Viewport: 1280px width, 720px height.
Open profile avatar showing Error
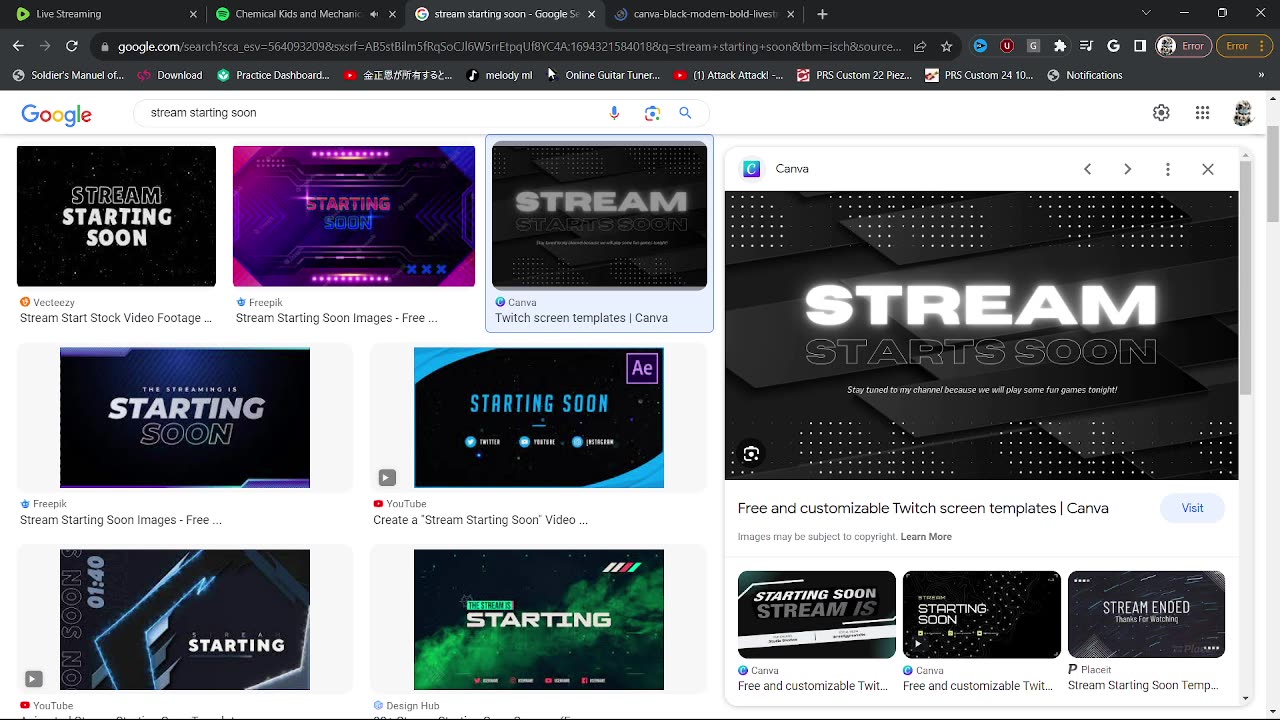[1183, 46]
